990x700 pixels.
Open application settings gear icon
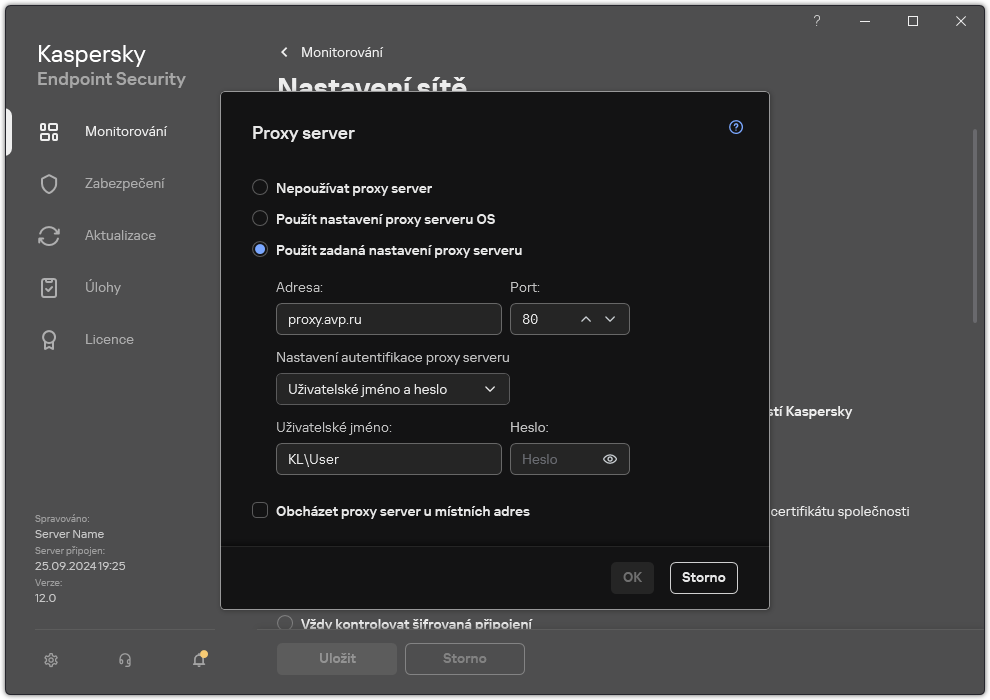point(50,660)
